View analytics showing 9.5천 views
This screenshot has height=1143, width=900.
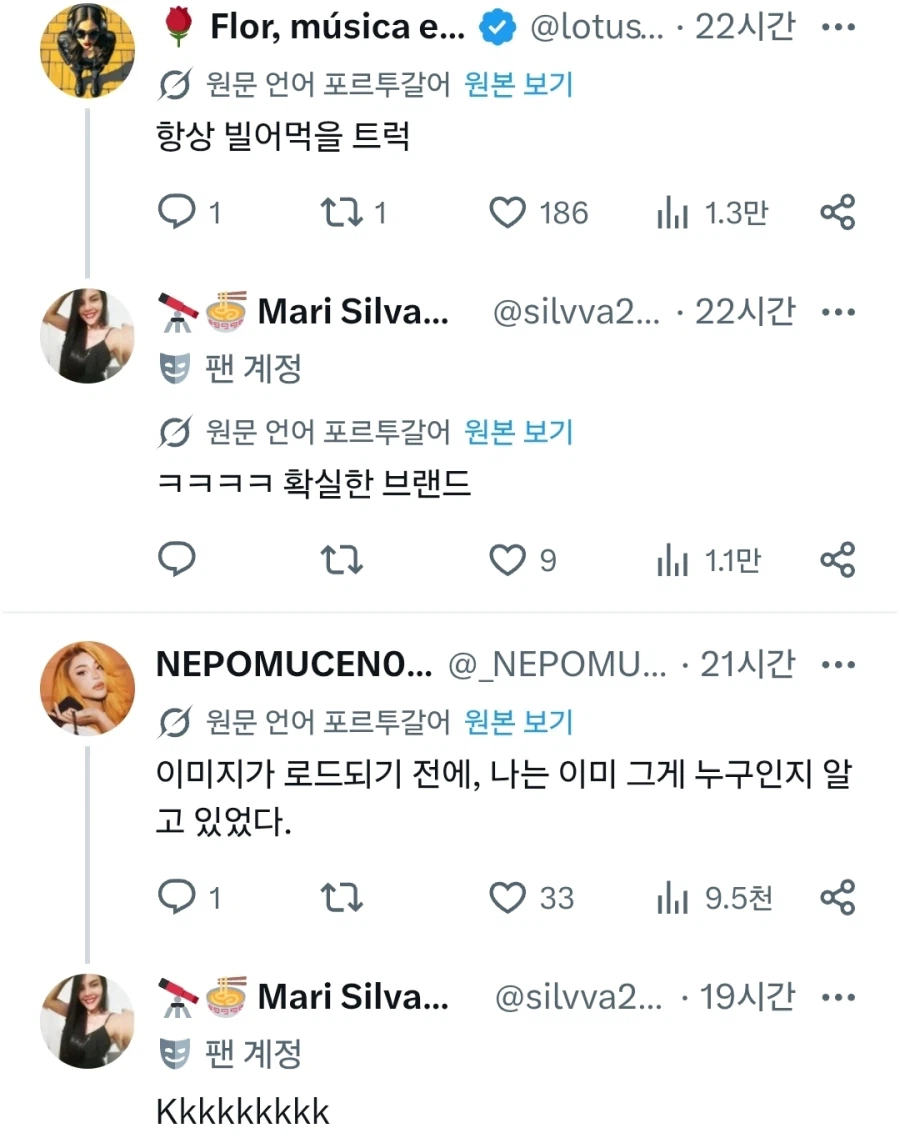click(x=714, y=898)
